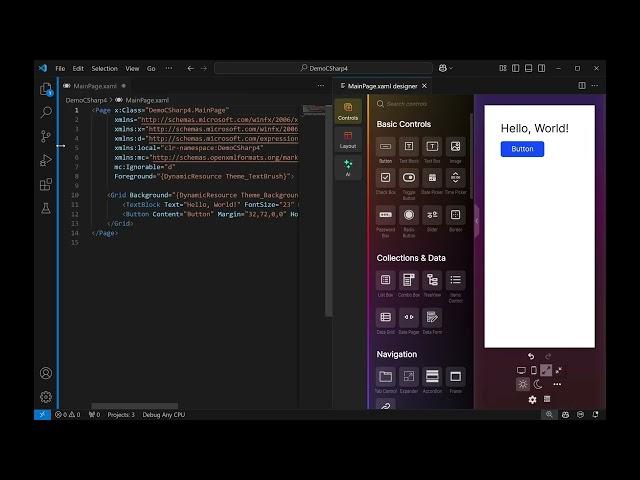Choose the TreeView control icon
The image size is (640, 480).
[432, 280]
